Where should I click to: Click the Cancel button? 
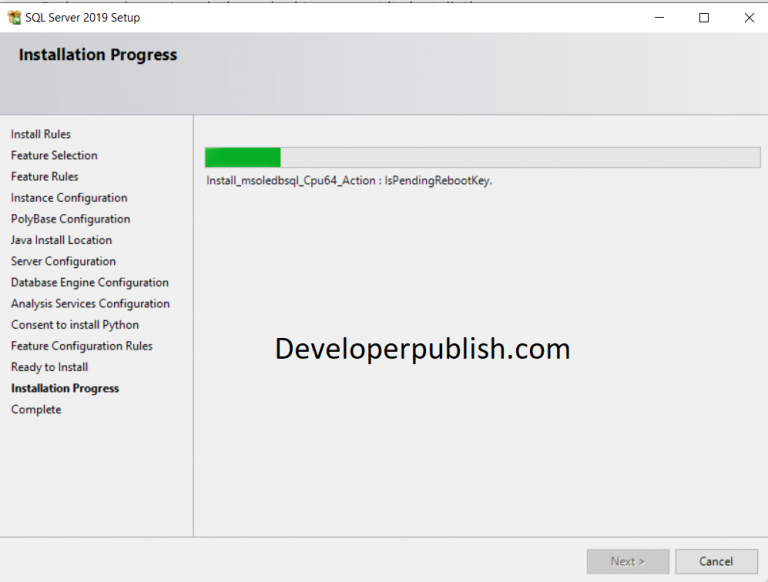click(x=716, y=561)
